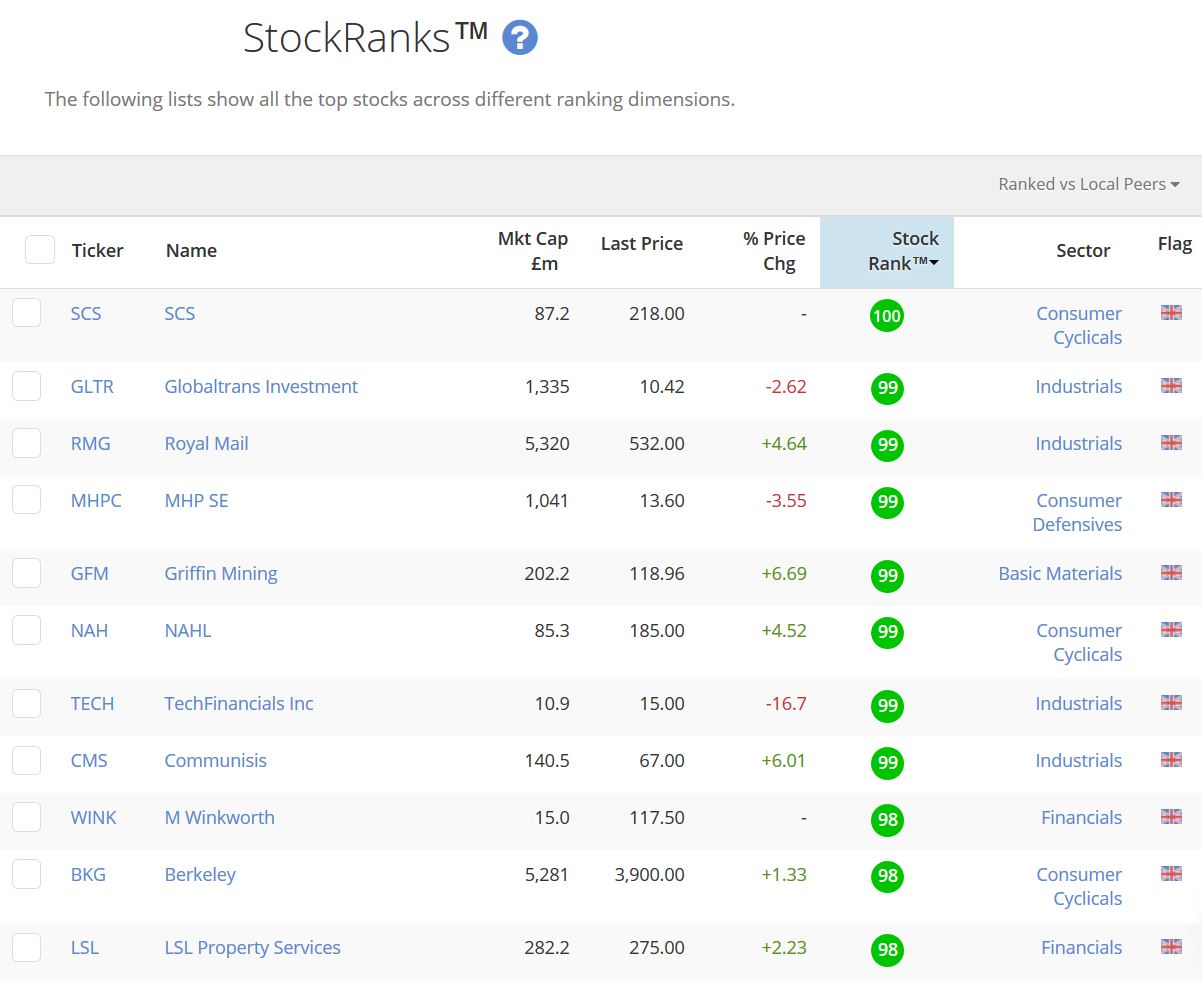Sort the table by Name column
This screenshot has height=987, width=1202.
191,250
